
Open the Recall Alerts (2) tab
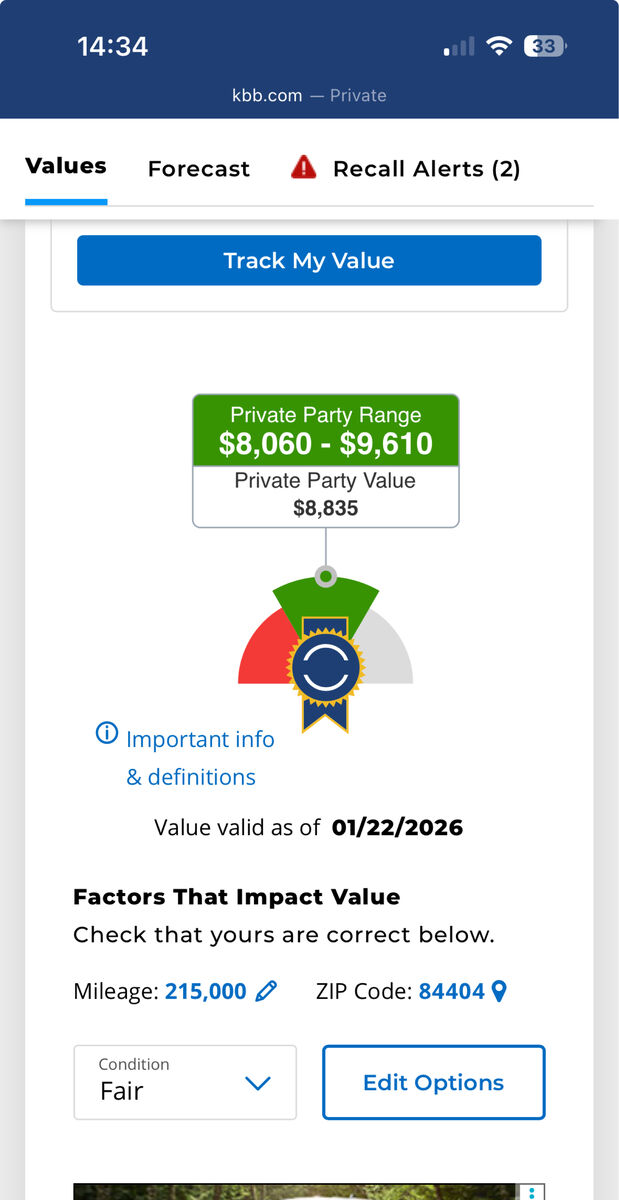click(426, 169)
